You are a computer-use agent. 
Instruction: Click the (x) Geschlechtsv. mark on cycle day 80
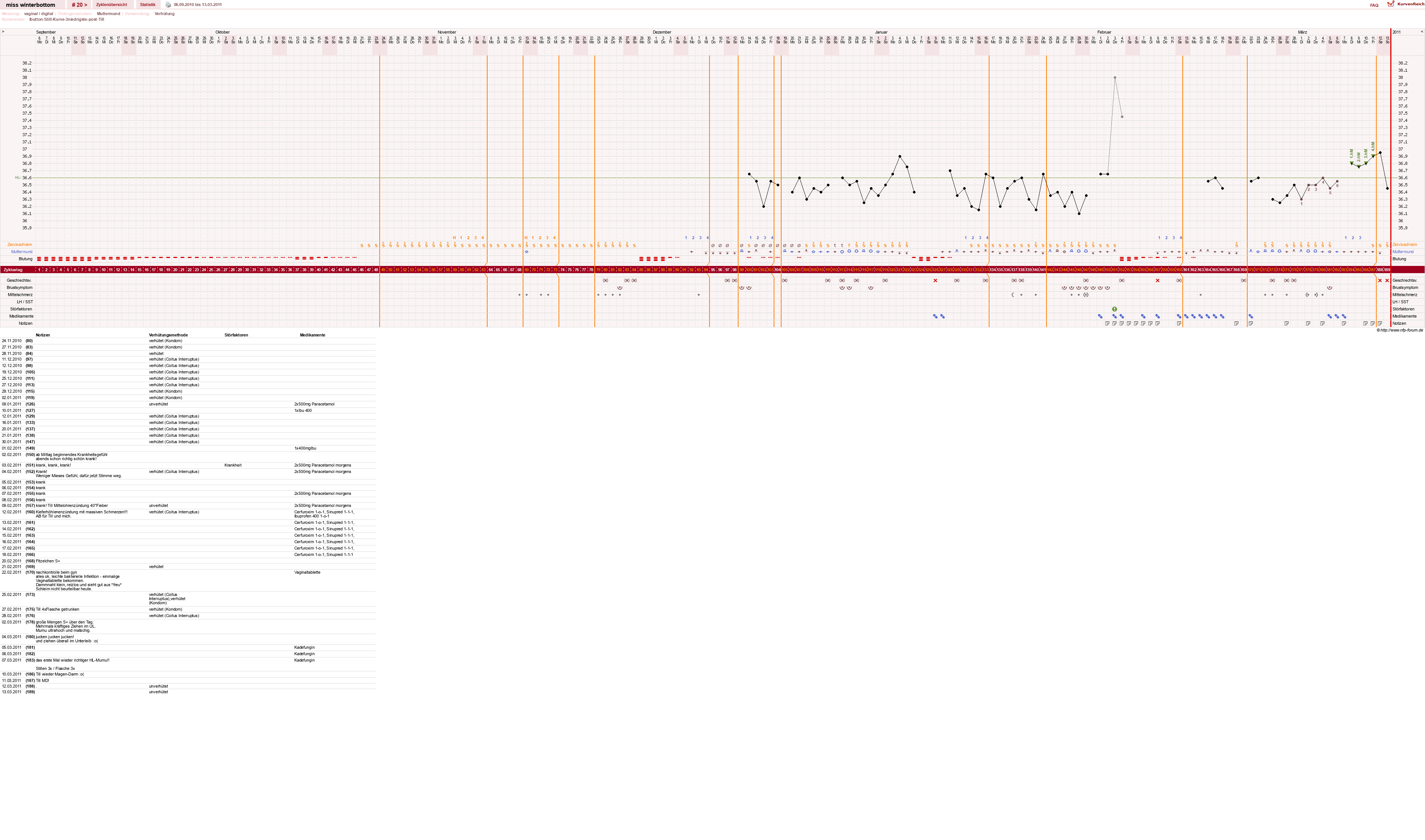[x=605, y=280]
